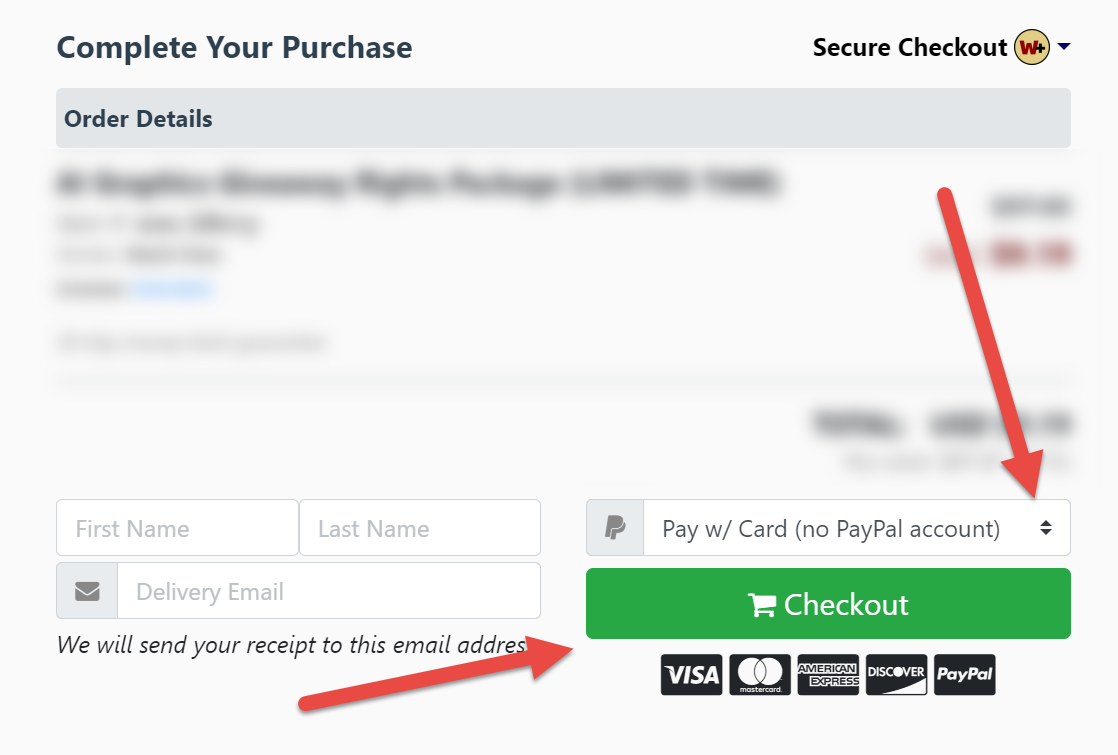This screenshot has width=1118, height=755.
Task: Select the Mastercard logo
Action: 760,675
